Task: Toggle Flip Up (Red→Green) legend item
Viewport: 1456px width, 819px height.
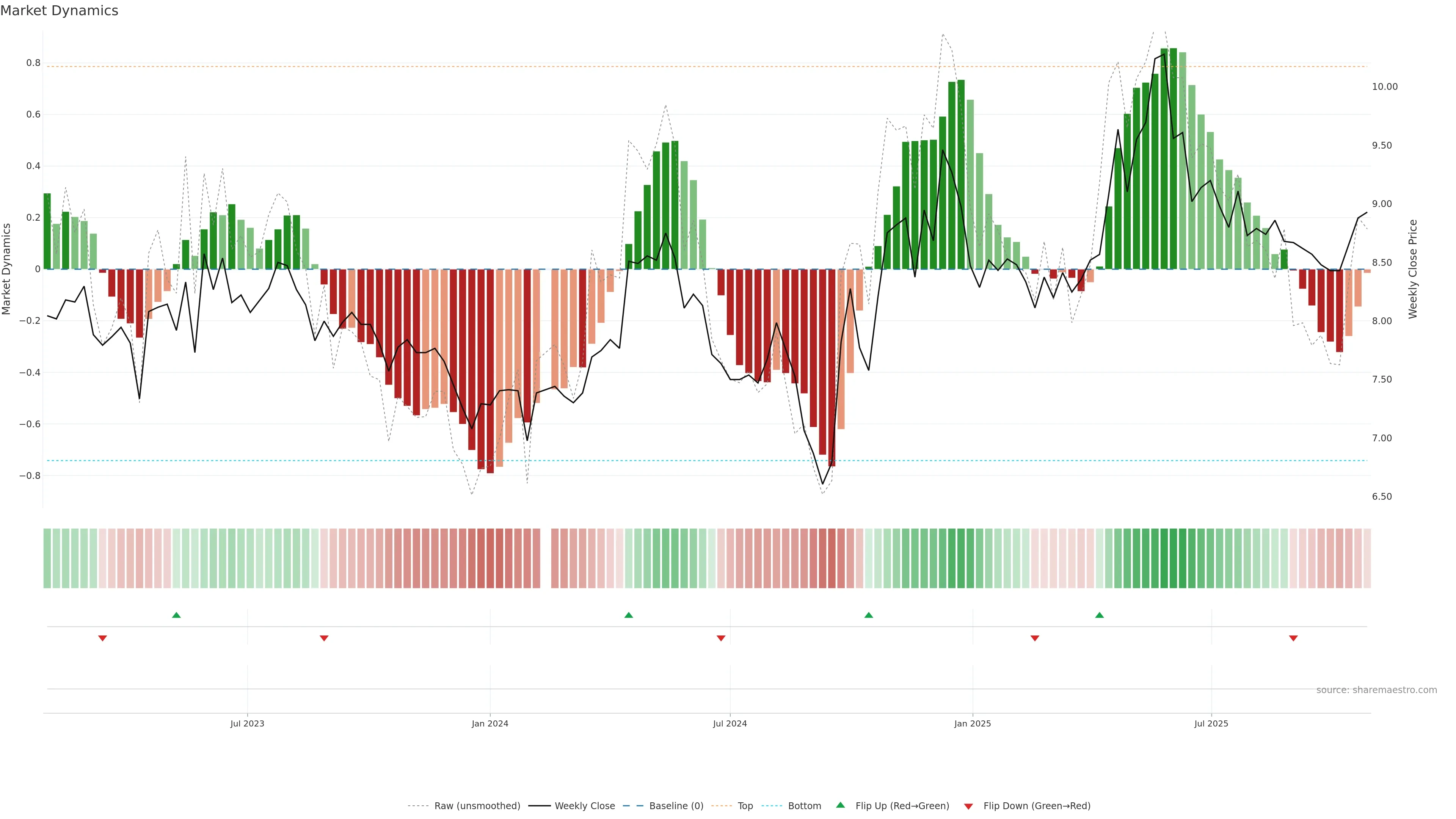Action: pos(902,806)
